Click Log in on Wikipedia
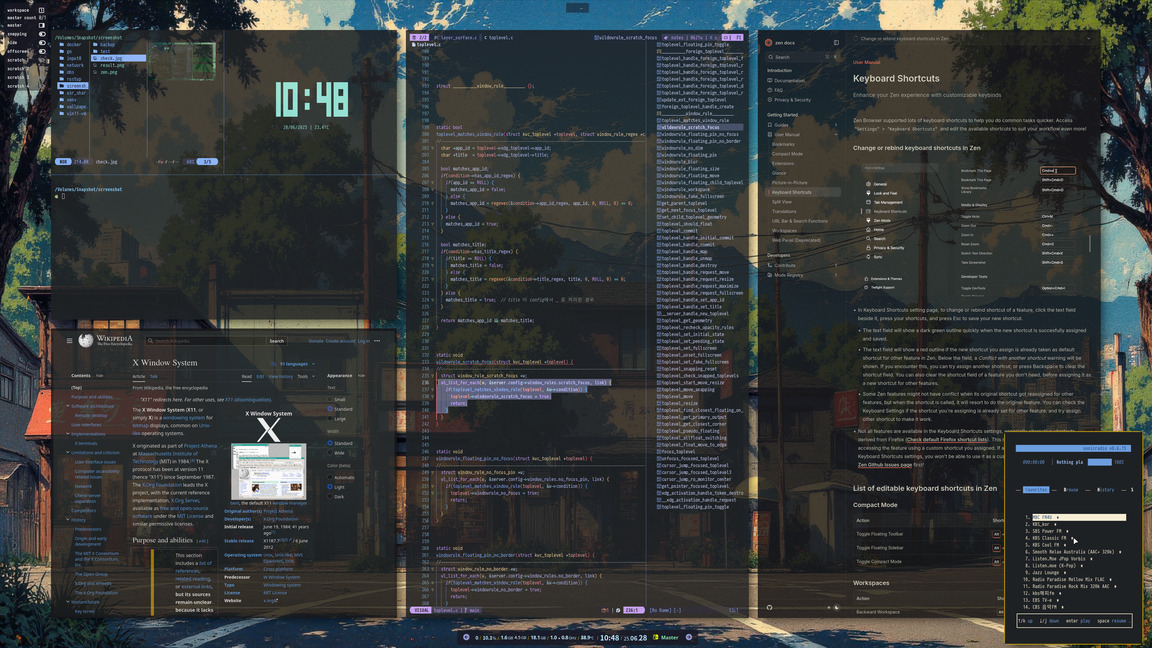 tap(364, 341)
